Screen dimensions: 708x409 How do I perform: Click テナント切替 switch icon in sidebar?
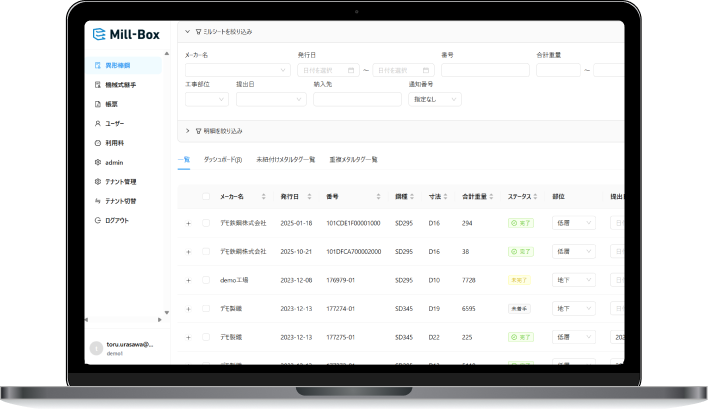pyautogui.click(x=97, y=200)
